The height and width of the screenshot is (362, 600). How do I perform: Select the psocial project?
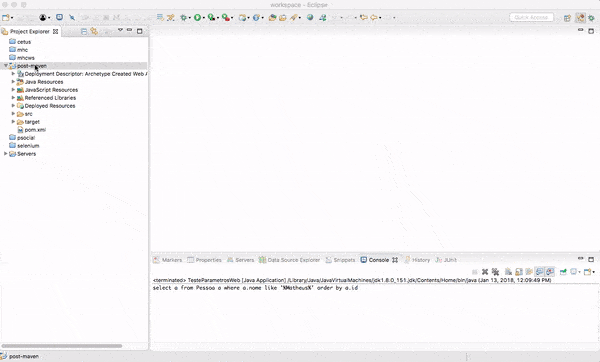coord(26,138)
